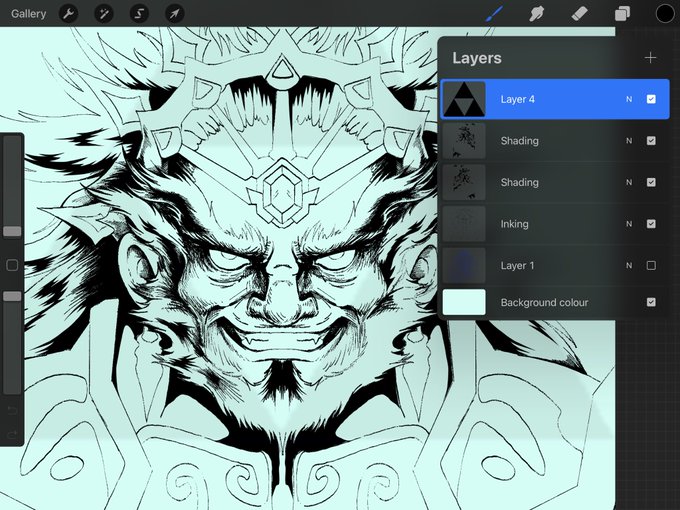Viewport: 680px width, 510px height.
Task: Add a new layer with plus icon
Action: 650,58
